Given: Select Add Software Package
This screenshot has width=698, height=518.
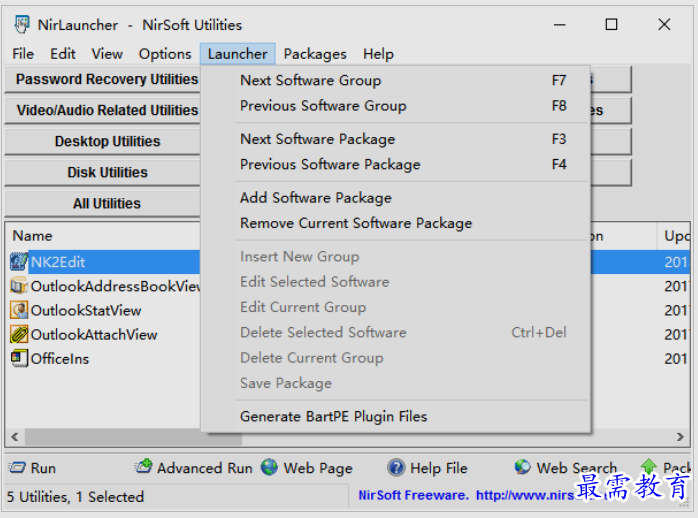Looking at the screenshot, I should pos(396,198).
